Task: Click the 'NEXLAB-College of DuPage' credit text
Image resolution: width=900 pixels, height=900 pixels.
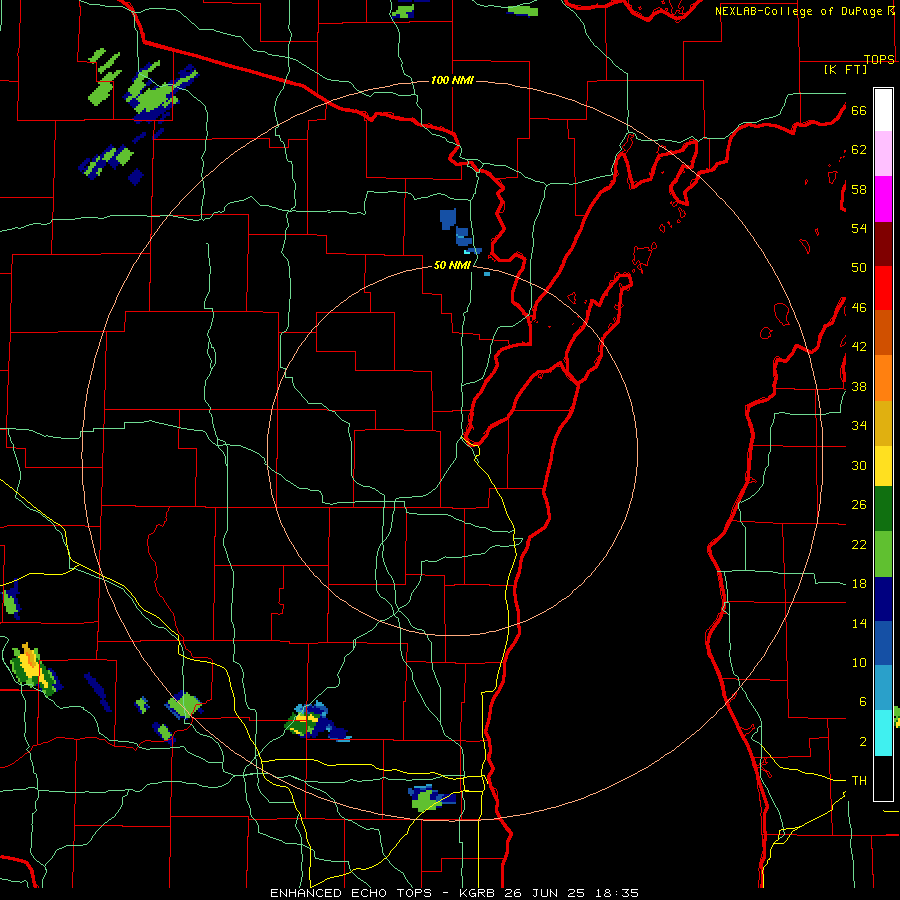Action: [798, 11]
